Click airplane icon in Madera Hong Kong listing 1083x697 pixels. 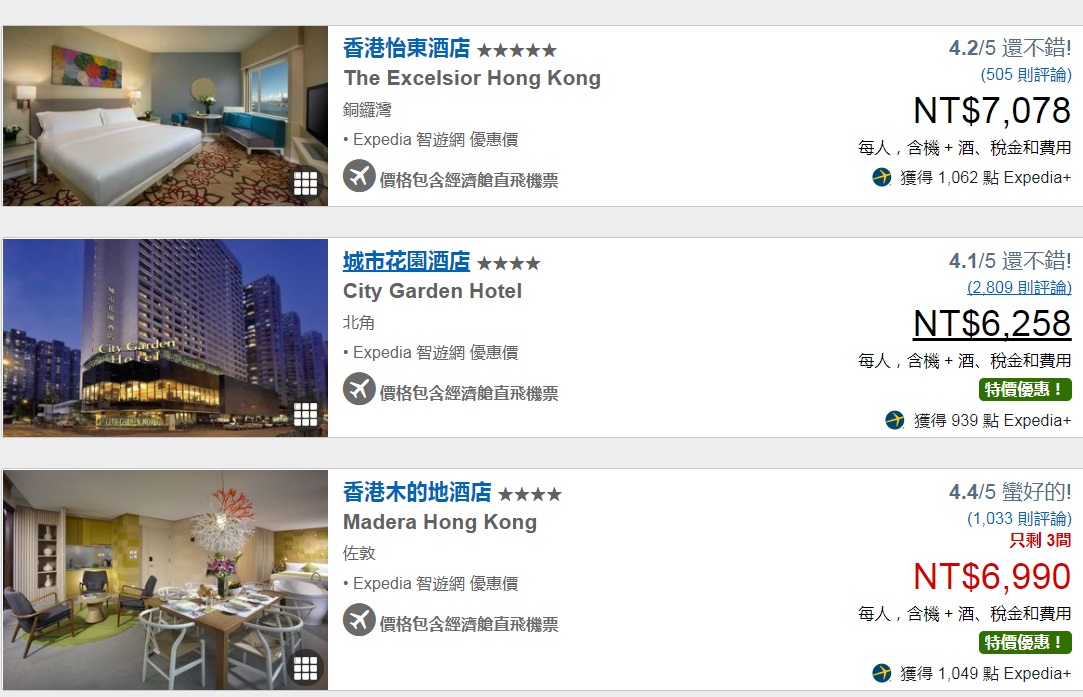(x=359, y=620)
